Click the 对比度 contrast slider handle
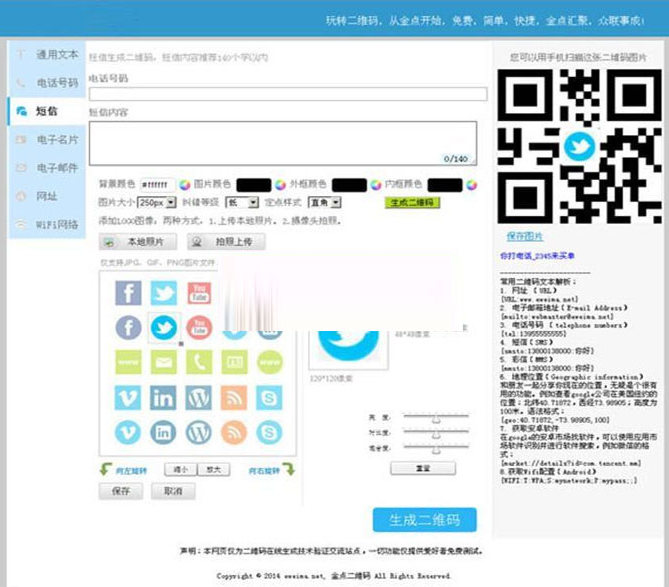Screen dimensions: 669x587 (436, 434)
